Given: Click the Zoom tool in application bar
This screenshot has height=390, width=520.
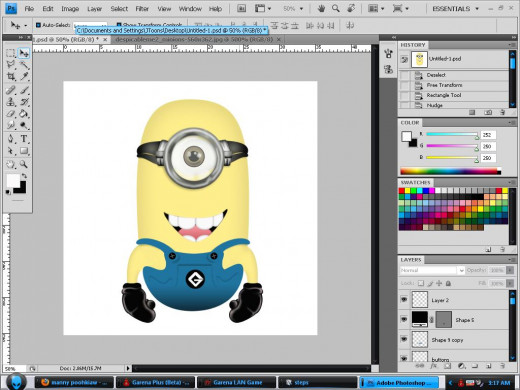Looking at the screenshot, I should point(336,9).
